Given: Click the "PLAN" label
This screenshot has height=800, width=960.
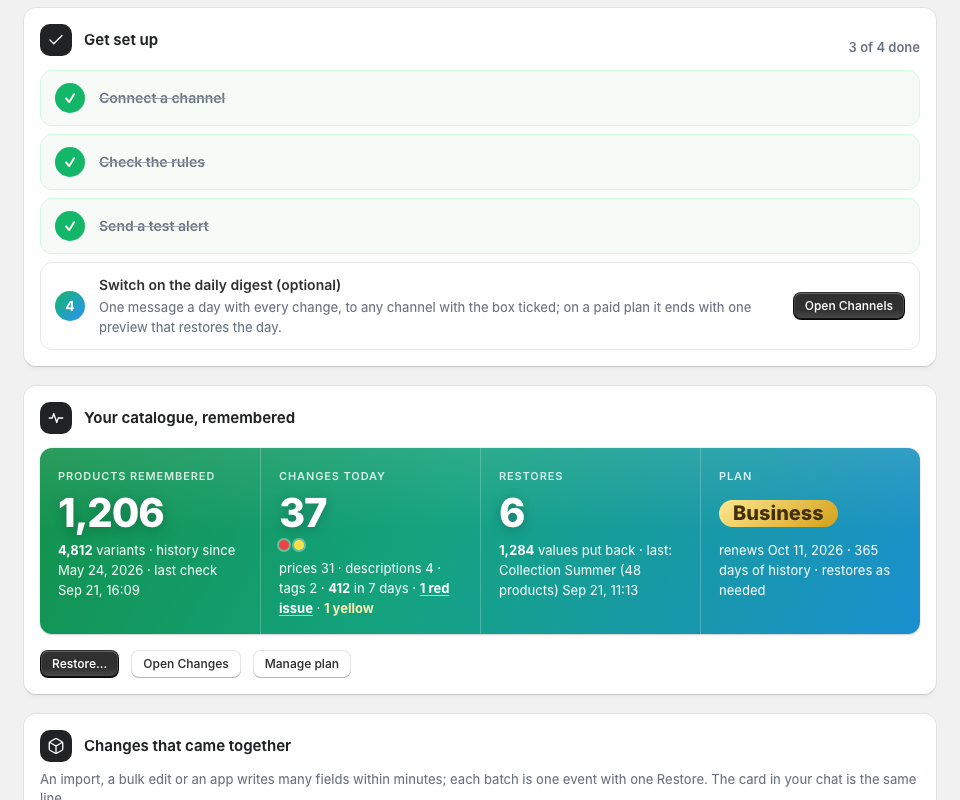Looking at the screenshot, I should click(735, 476).
